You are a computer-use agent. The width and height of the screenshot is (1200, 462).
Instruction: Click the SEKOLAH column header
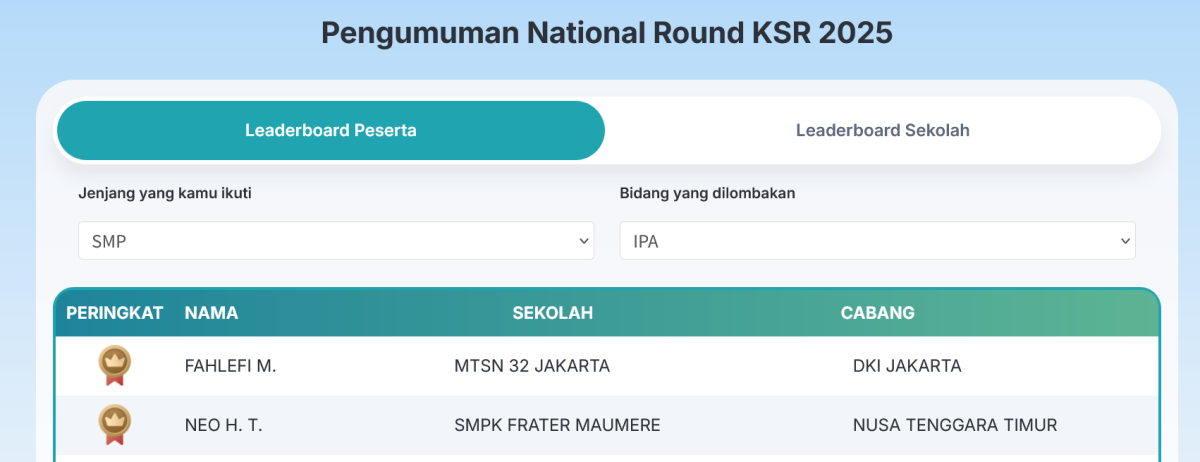(553, 313)
